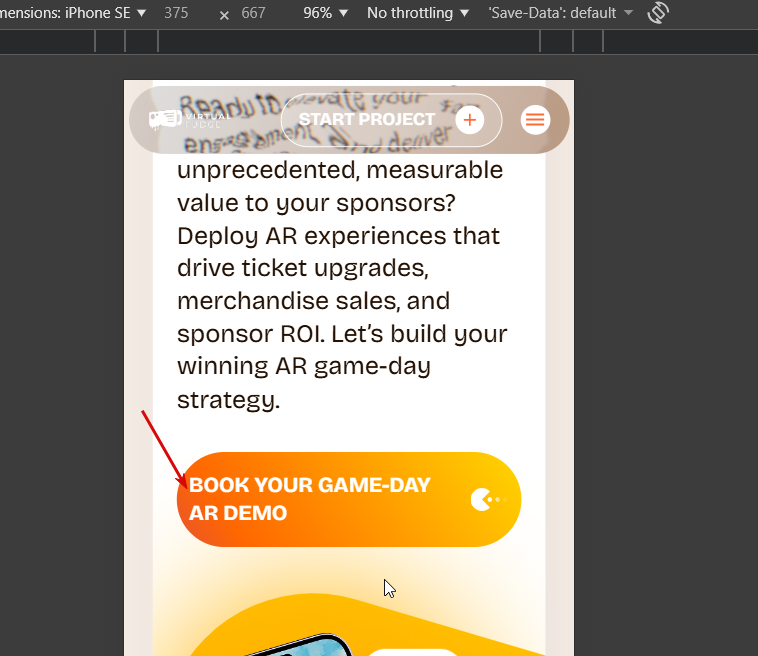Screen dimensions: 758x656
Task: Click the viewport height field showing 667
Action: pyautogui.click(x=253, y=13)
